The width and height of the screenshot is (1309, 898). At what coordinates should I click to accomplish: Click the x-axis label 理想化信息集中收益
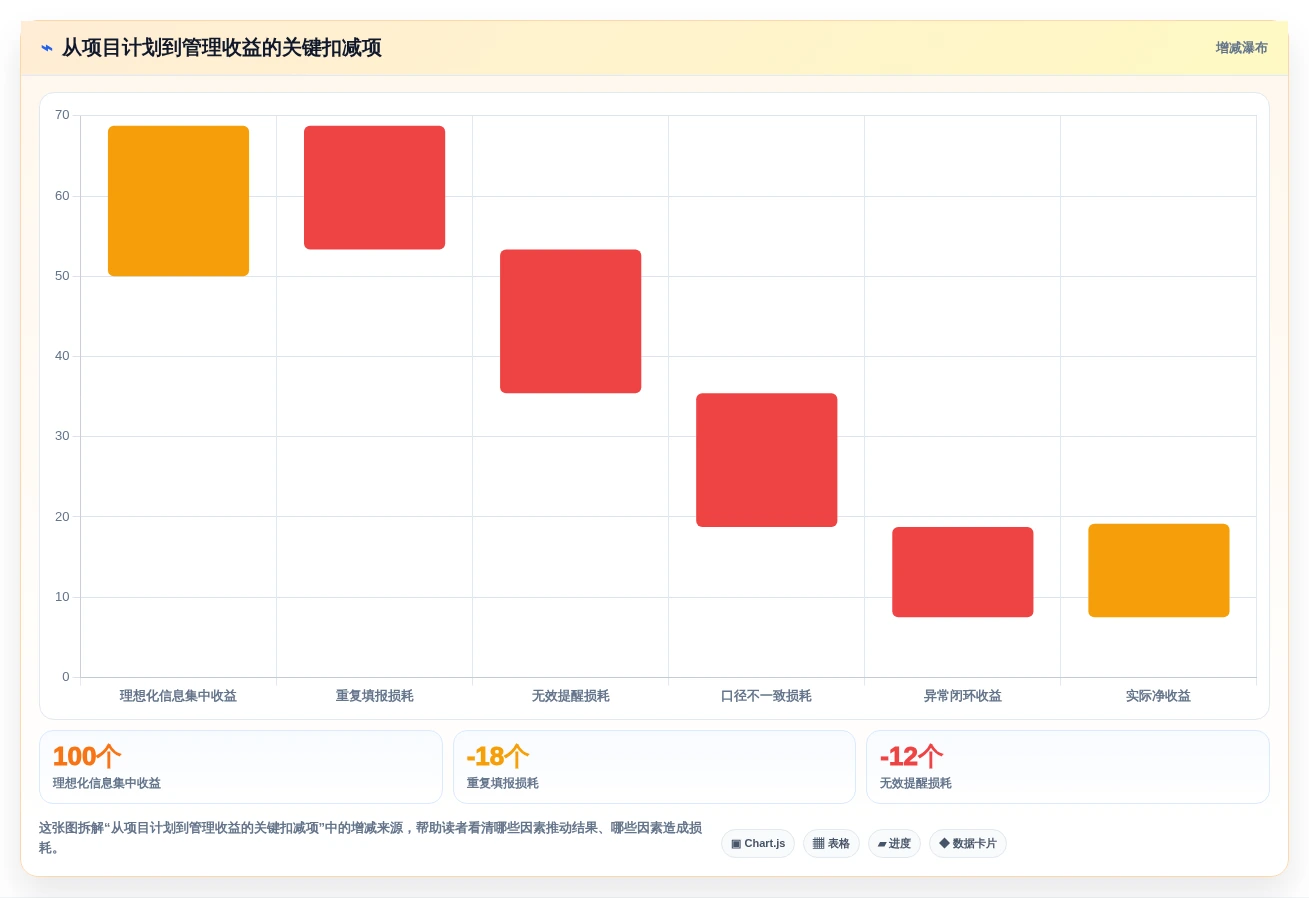point(178,696)
